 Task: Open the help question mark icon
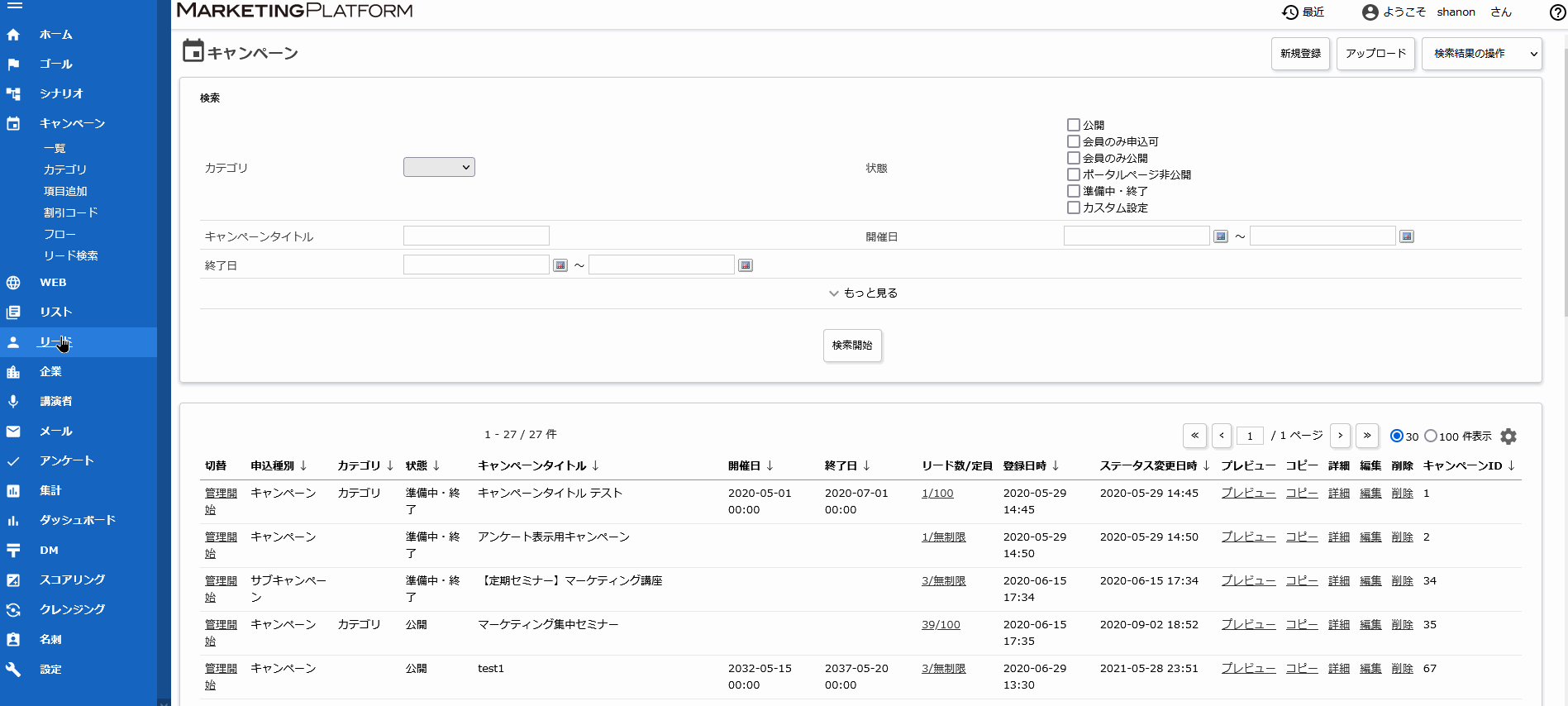pos(1557,12)
